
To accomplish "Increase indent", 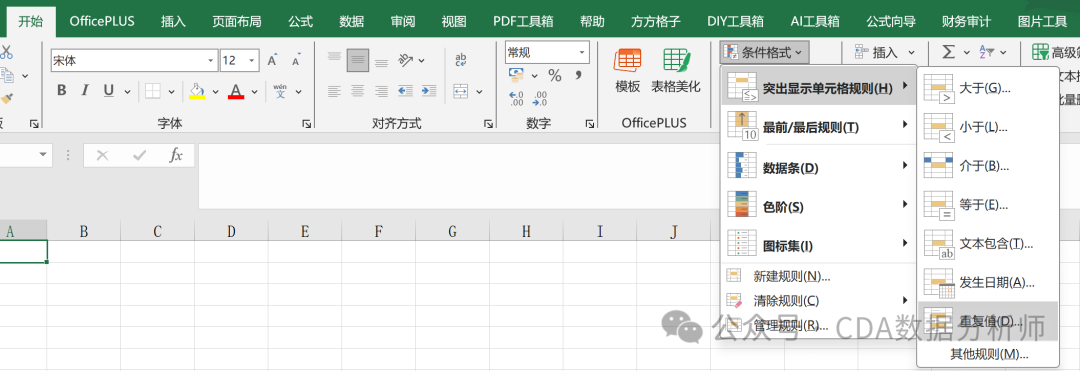I will point(428,91).
